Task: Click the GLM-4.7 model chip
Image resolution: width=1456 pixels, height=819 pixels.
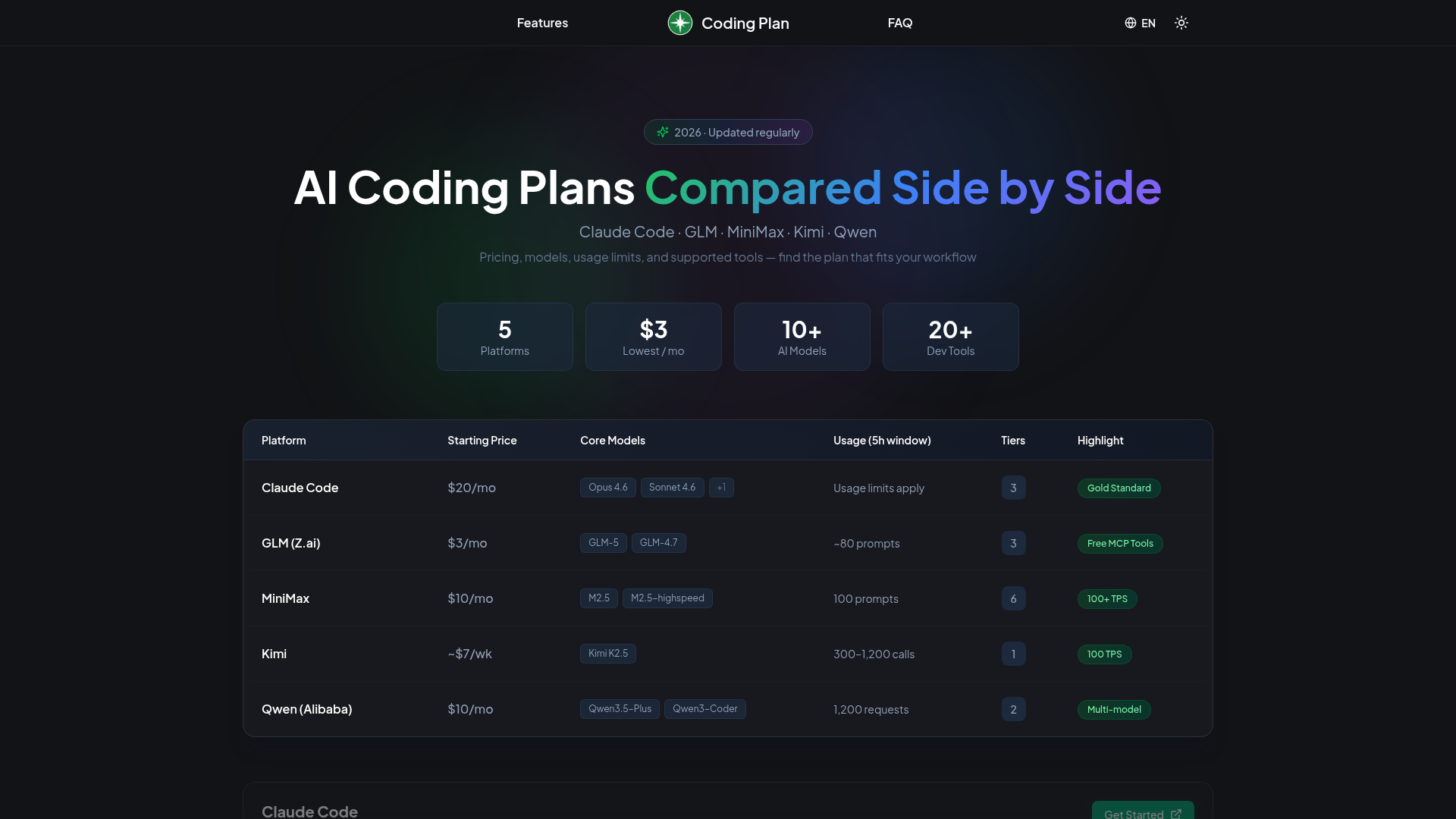Action: pyautogui.click(x=658, y=543)
